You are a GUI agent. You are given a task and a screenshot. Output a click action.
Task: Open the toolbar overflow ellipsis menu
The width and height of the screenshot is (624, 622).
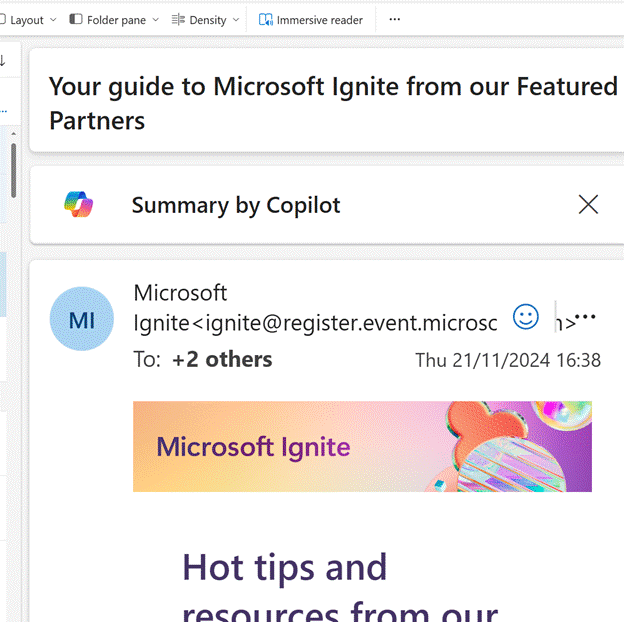click(394, 19)
